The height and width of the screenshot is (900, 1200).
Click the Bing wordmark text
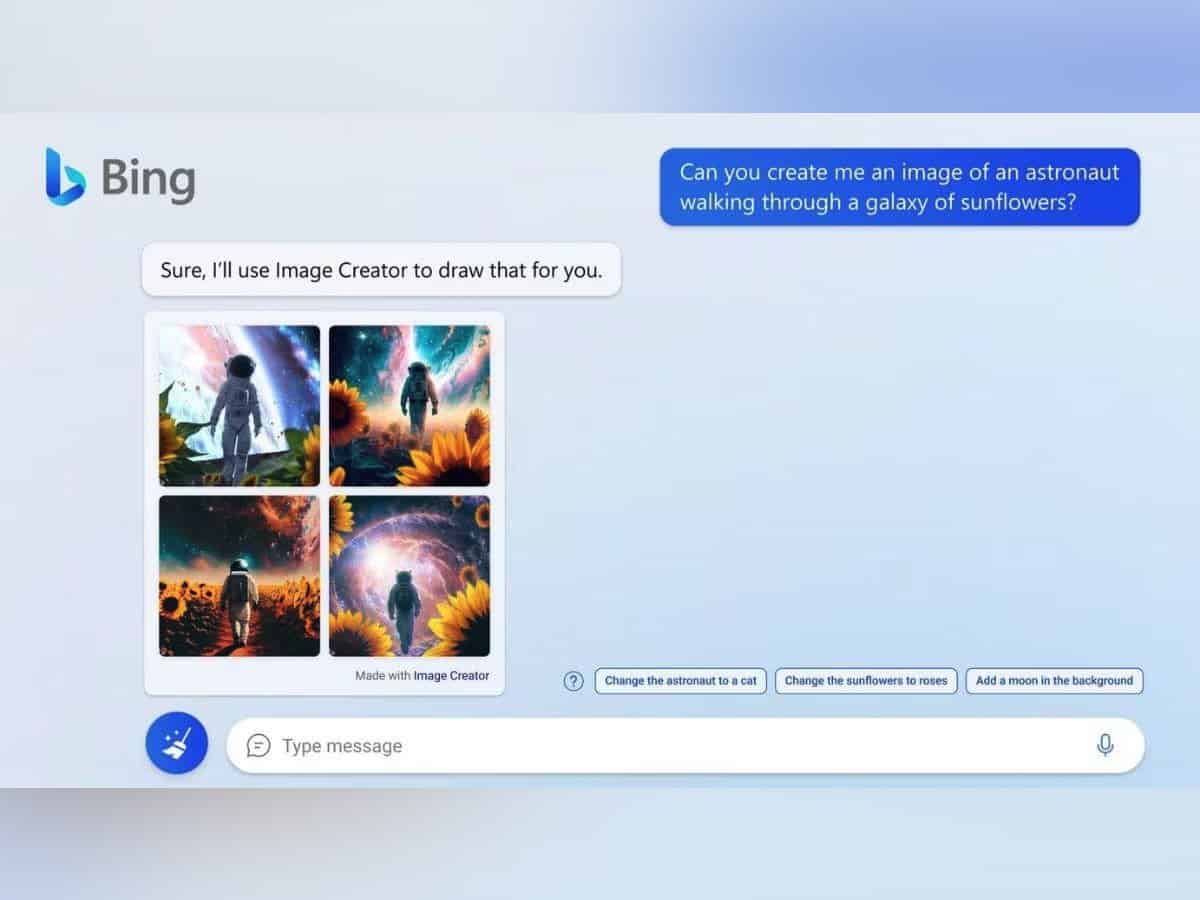click(x=148, y=180)
